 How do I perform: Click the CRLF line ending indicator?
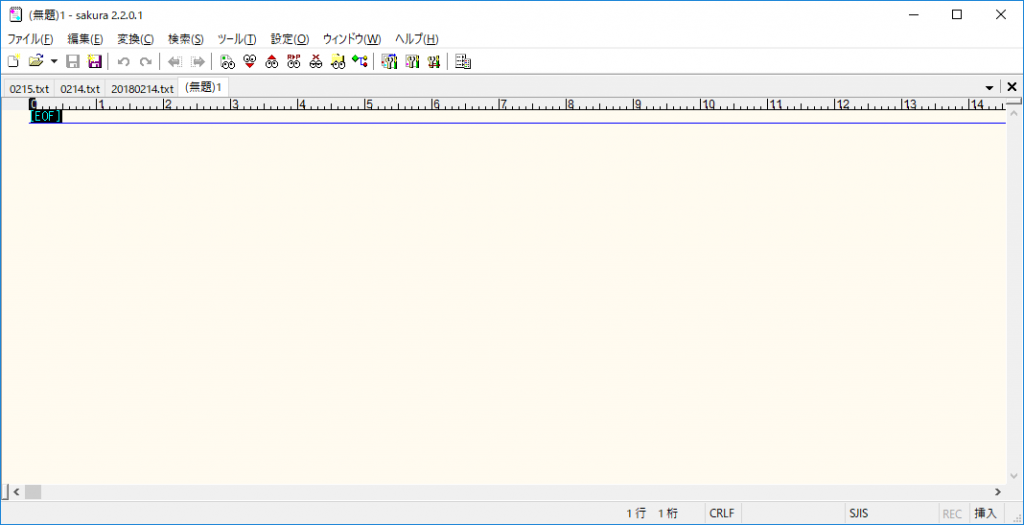click(722, 513)
